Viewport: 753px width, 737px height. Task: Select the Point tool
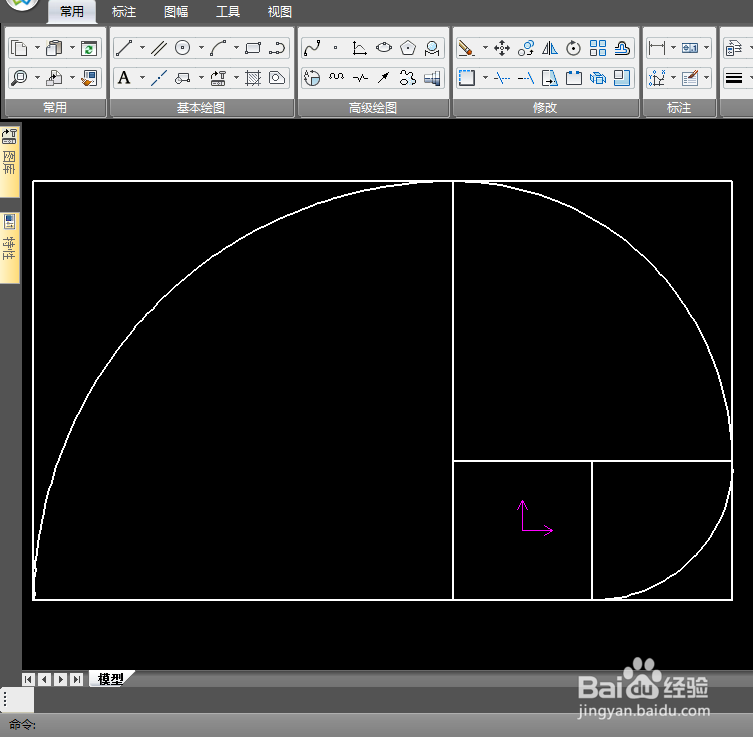[336, 48]
